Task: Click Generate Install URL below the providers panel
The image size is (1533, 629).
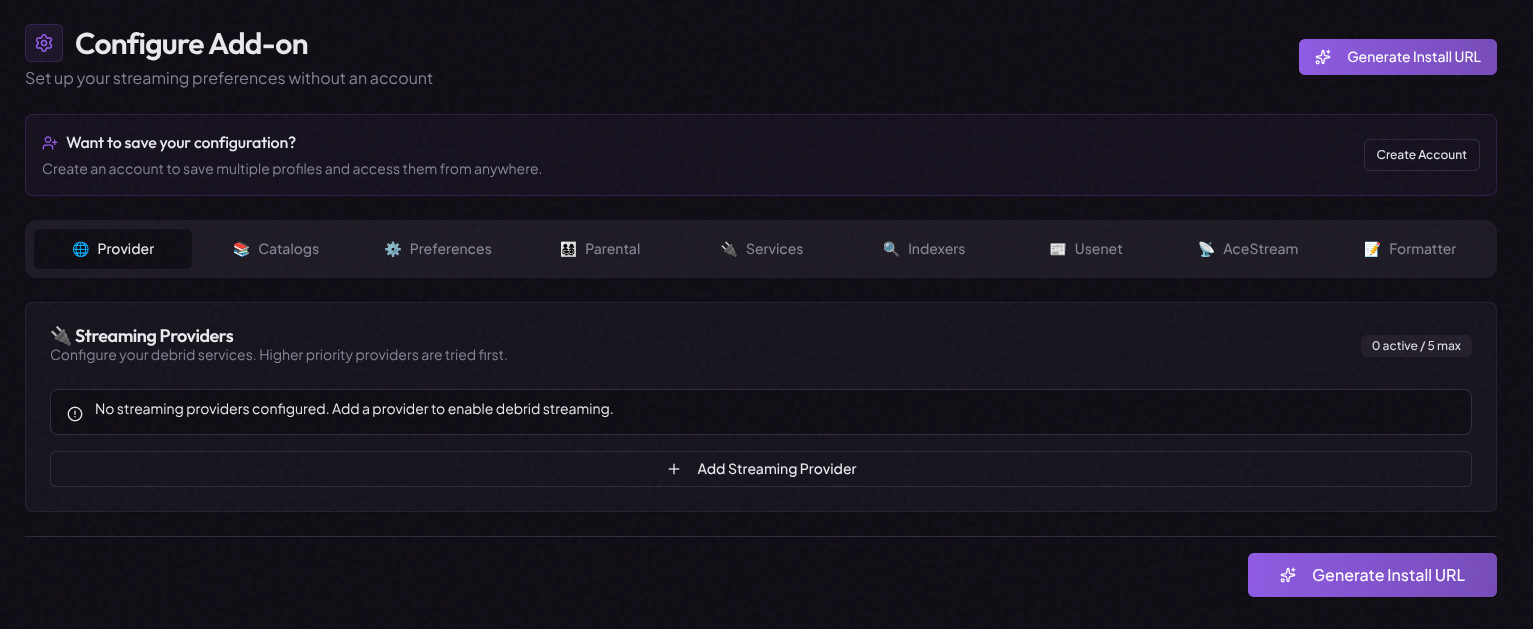Action: click(x=1372, y=575)
